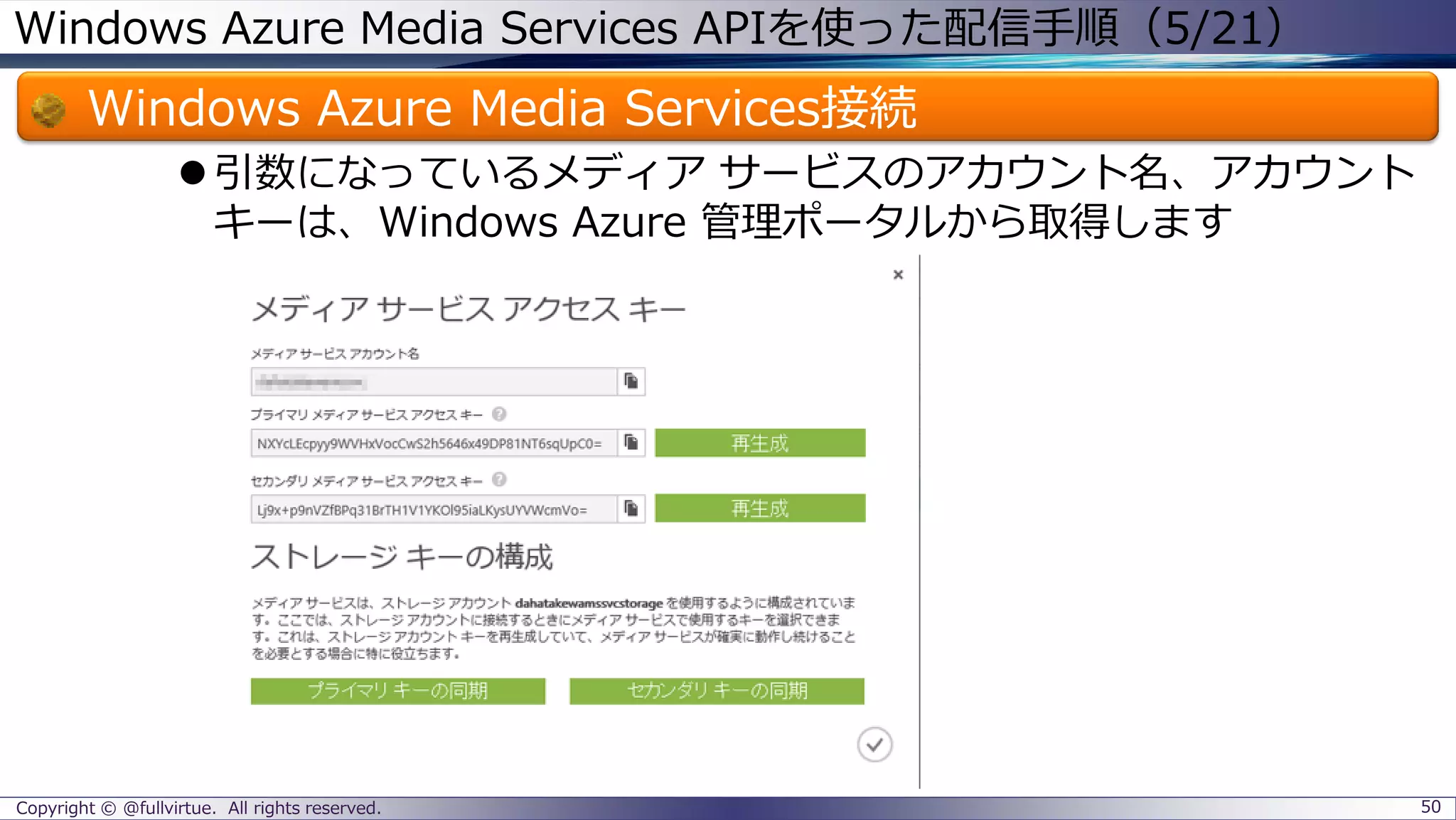Image resolution: width=1456 pixels, height=820 pixels.
Task: Click セカンダリ キーの同期 button
Action: point(717,691)
